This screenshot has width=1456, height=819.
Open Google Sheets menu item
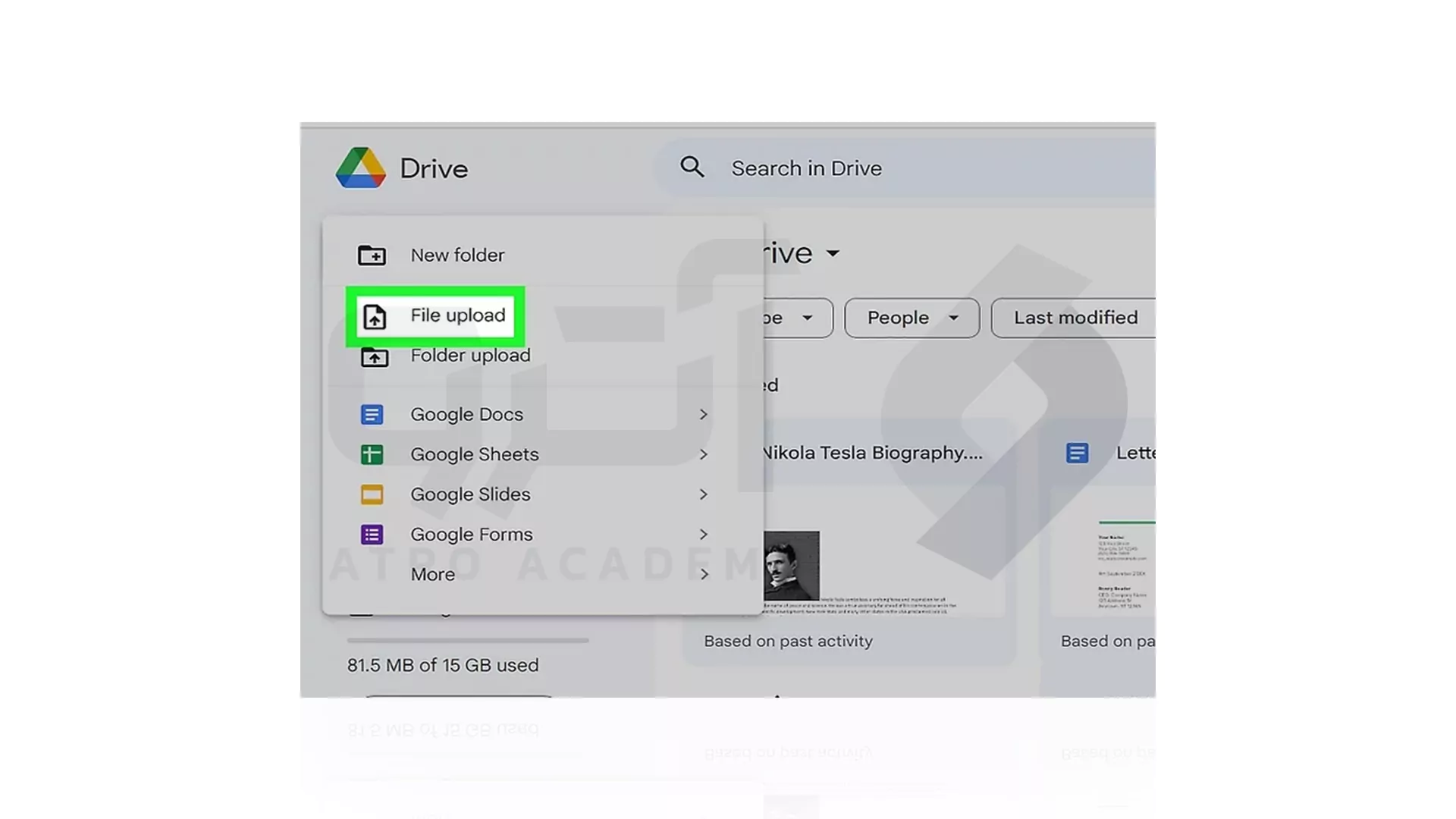(543, 454)
